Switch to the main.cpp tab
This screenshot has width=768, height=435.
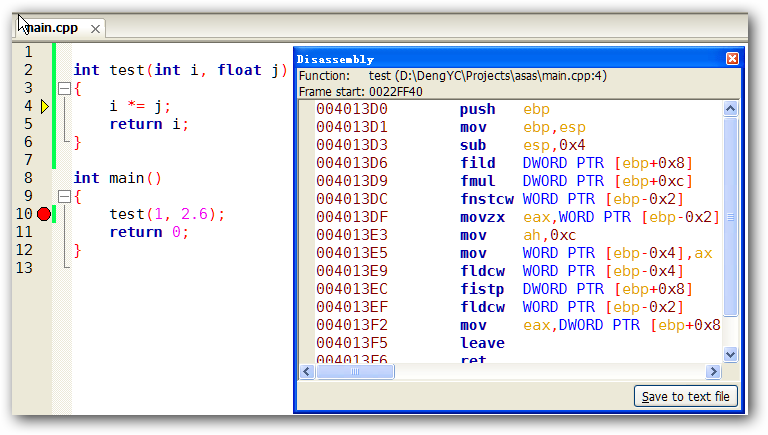point(52,29)
